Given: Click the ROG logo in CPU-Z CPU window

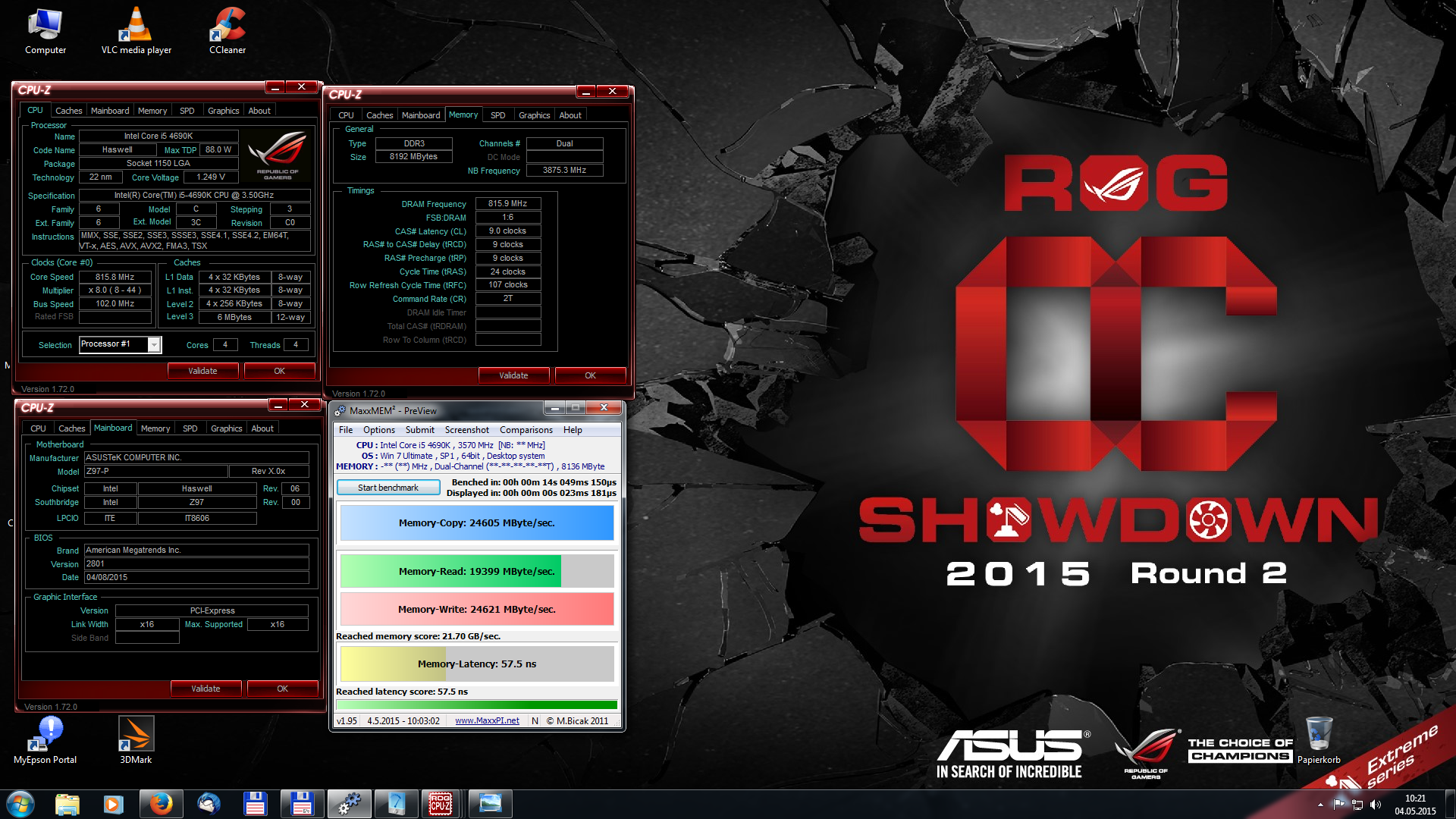Looking at the screenshot, I should pos(278,155).
